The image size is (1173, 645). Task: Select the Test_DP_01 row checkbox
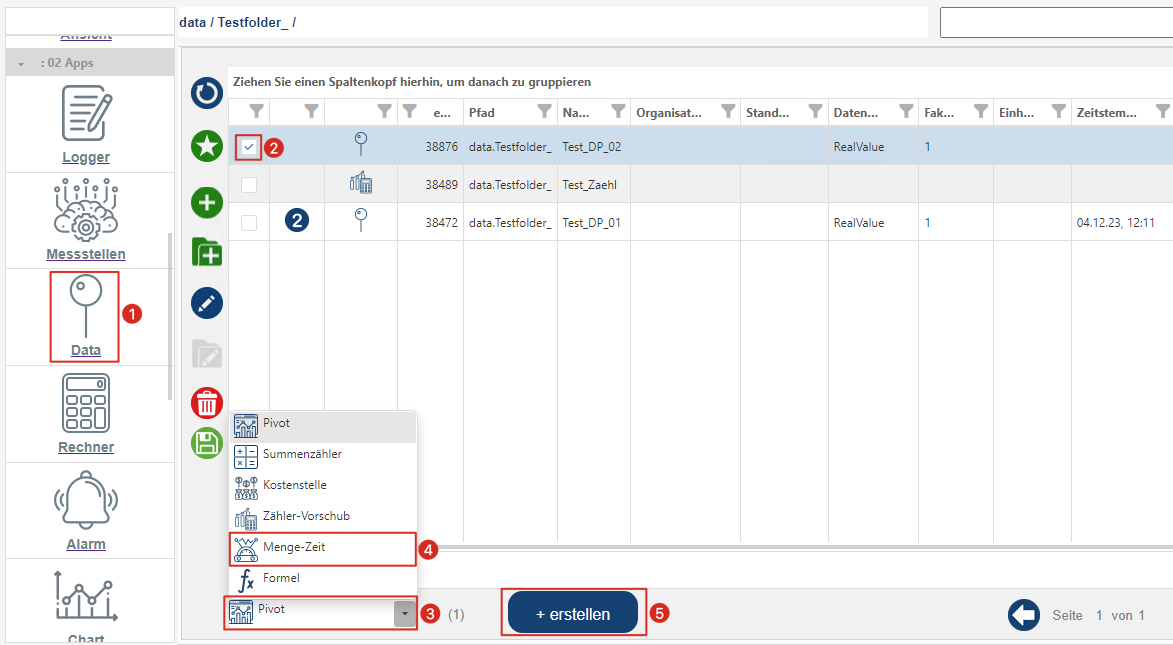[x=249, y=223]
